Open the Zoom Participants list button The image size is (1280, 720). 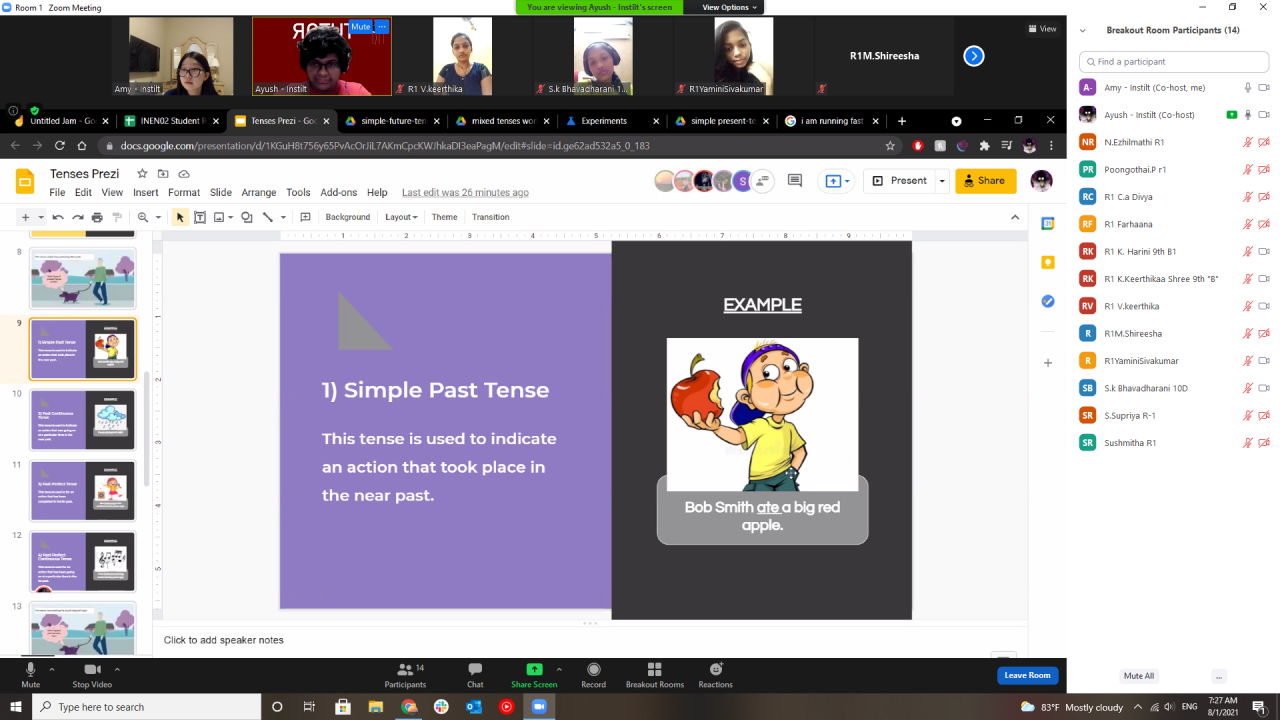coord(405,675)
